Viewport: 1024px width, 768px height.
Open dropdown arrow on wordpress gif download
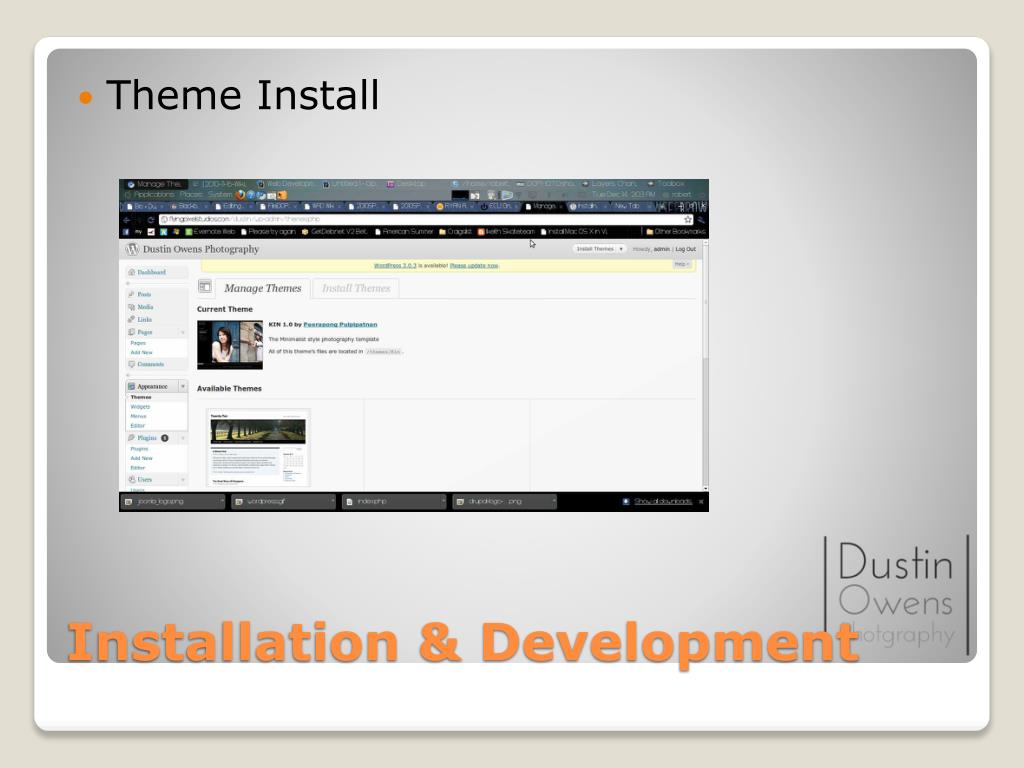point(332,502)
